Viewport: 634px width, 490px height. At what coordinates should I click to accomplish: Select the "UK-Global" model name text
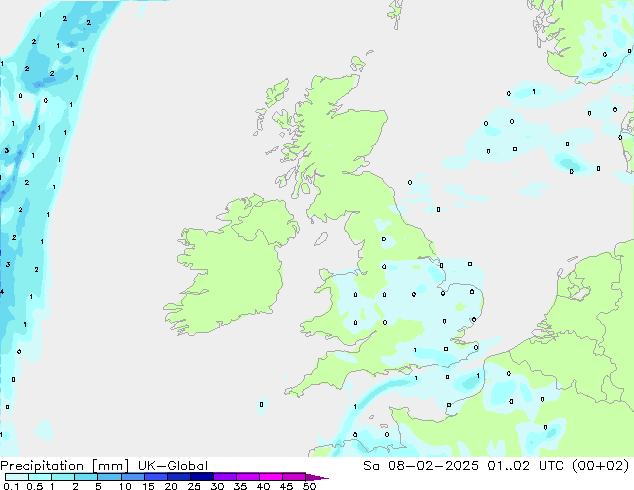click(x=173, y=466)
